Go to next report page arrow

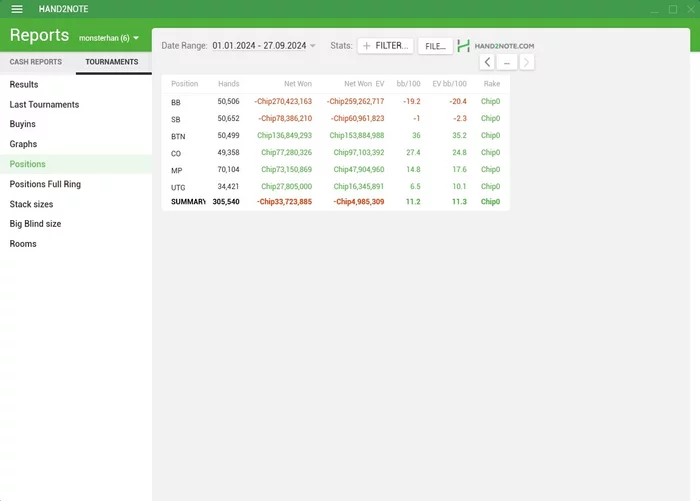point(527,62)
